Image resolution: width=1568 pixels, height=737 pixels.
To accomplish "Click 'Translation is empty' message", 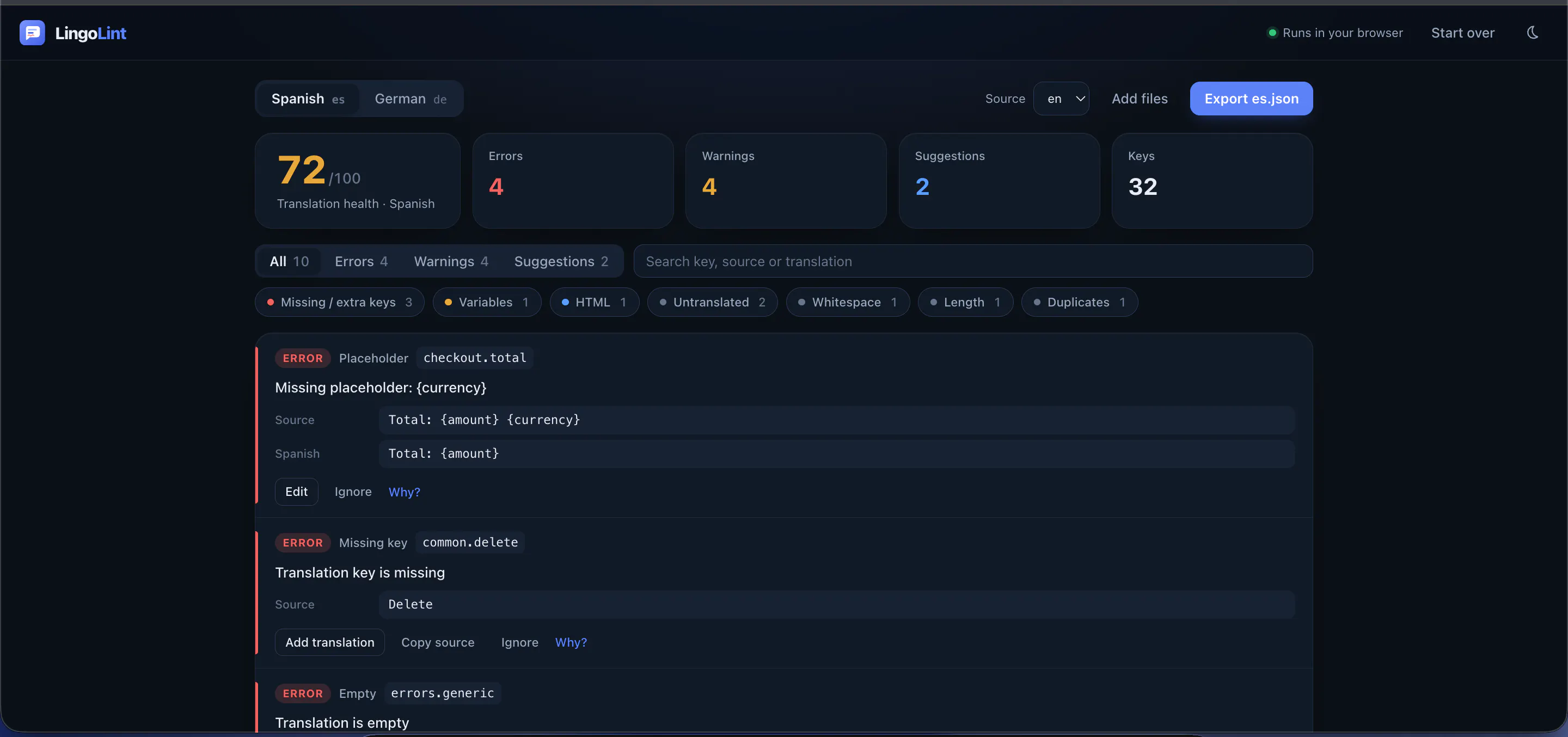I will coord(342,722).
